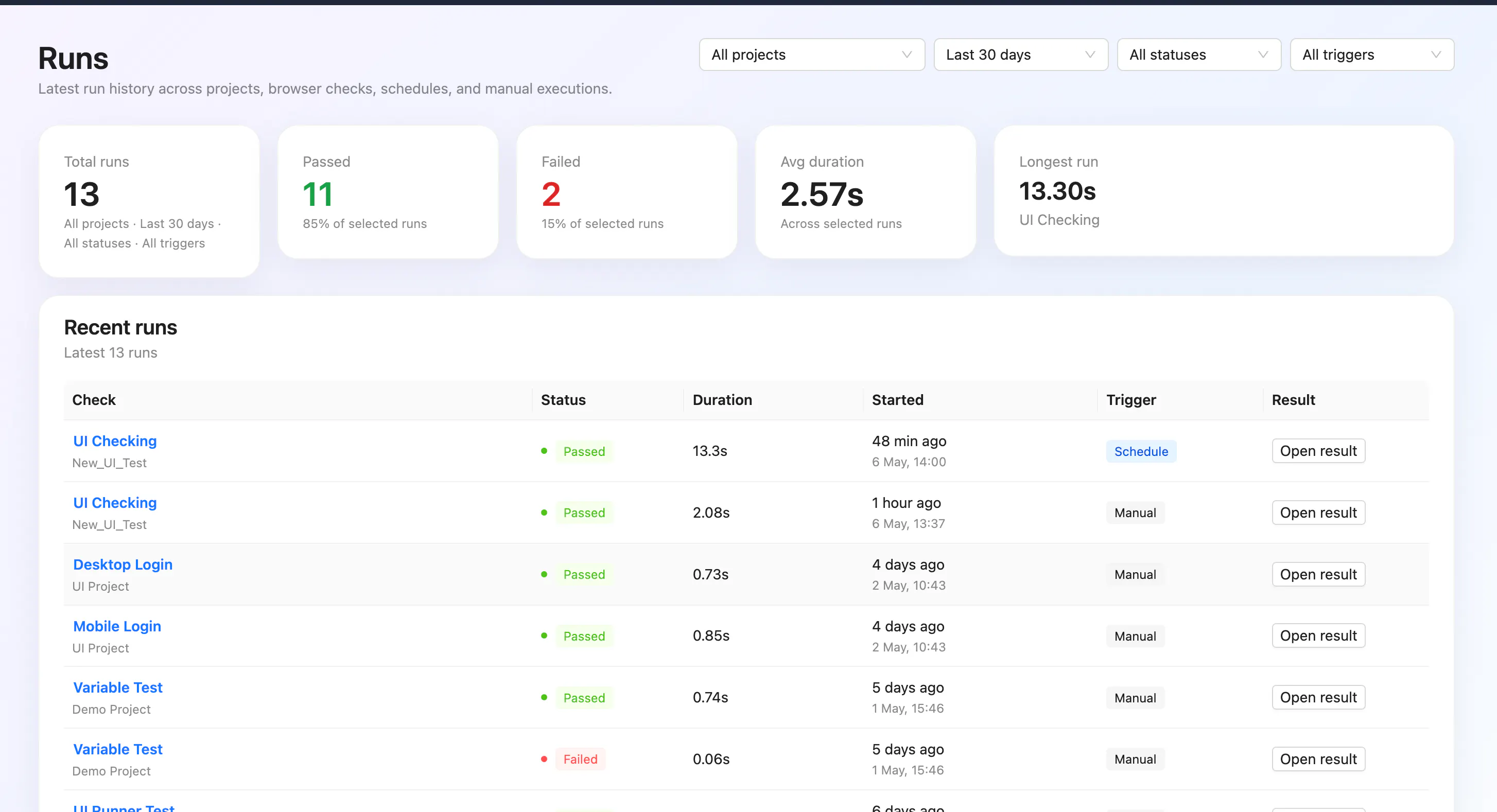Open the All statuses filter dropdown
Viewport: 1497px width, 812px height.
1199,55
